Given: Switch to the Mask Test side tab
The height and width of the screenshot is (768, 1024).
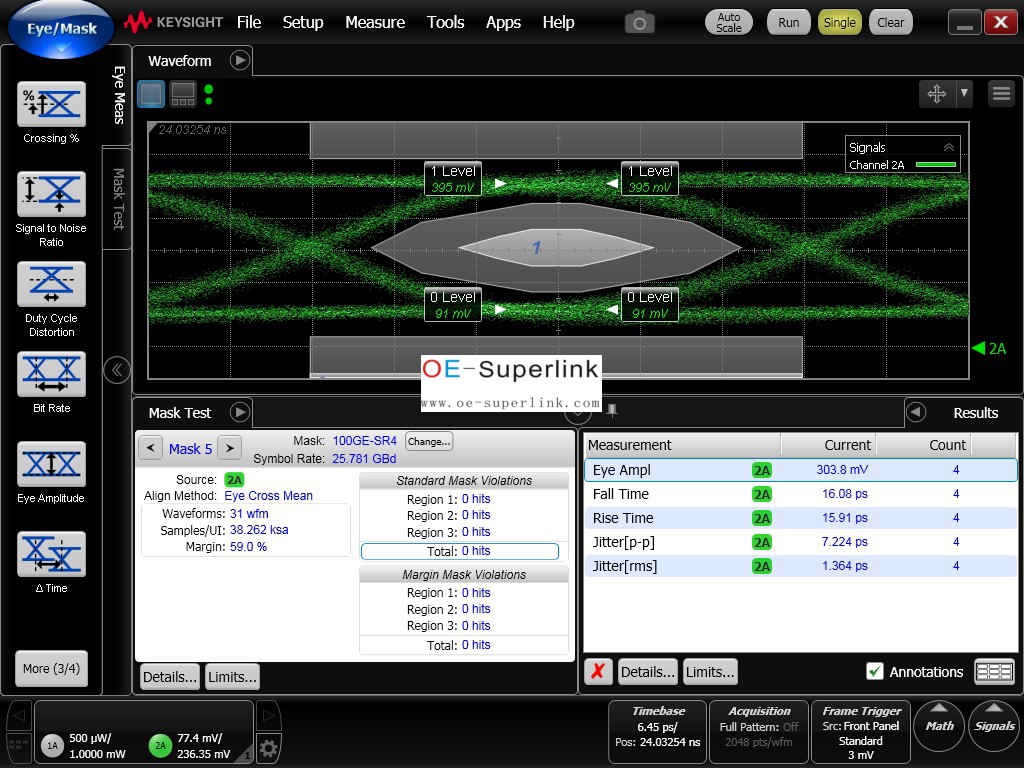Looking at the screenshot, I should (x=117, y=197).
